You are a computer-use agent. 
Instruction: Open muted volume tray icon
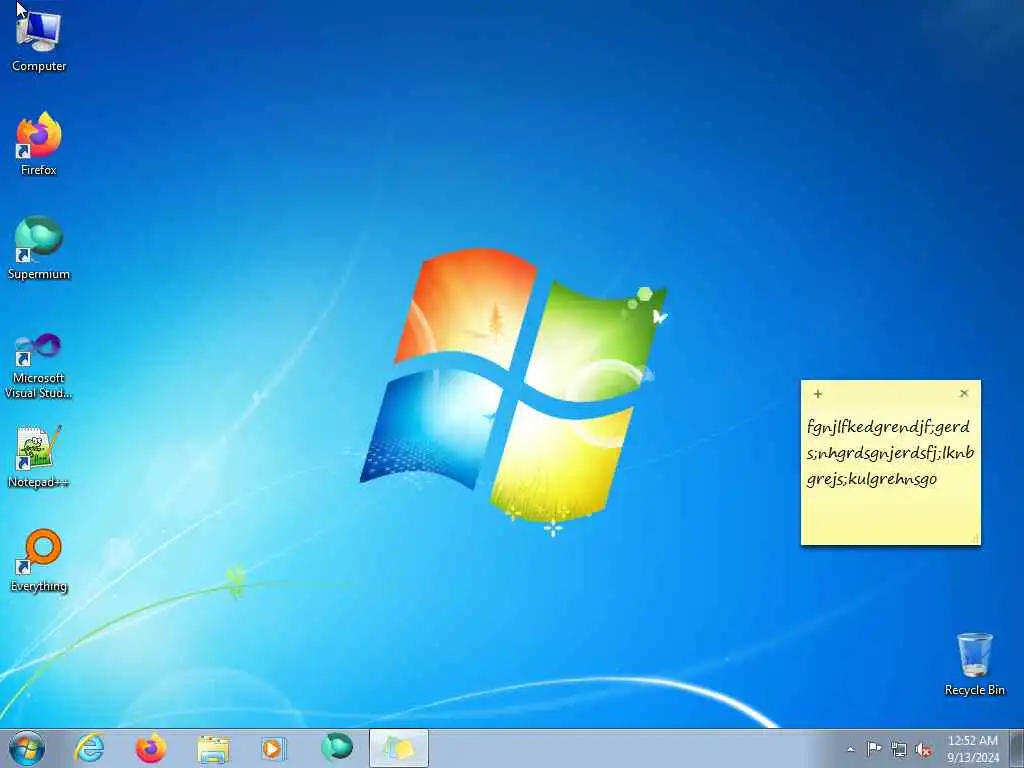[923, 749]
